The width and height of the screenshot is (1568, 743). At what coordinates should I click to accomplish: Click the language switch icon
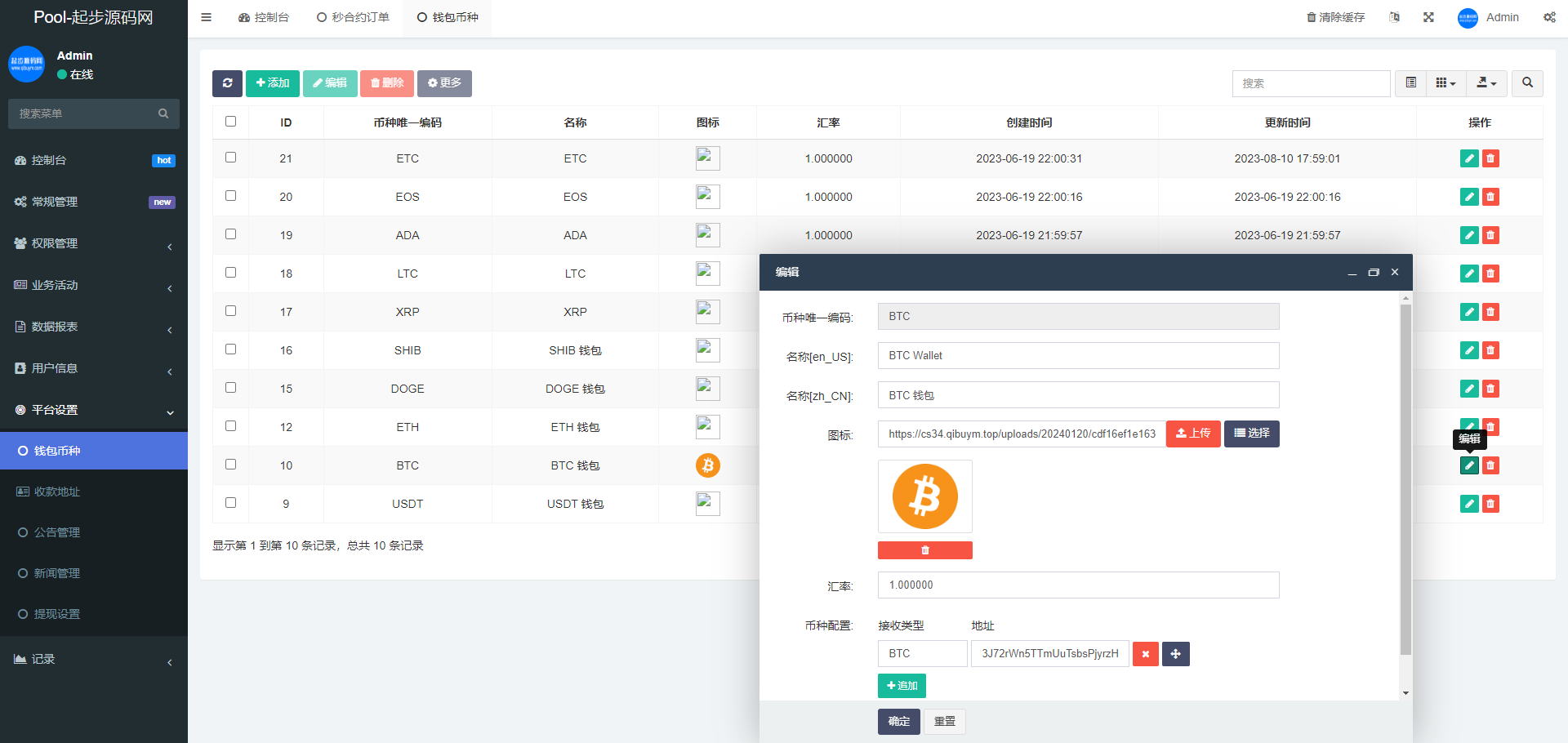[x=1394, y=17]
